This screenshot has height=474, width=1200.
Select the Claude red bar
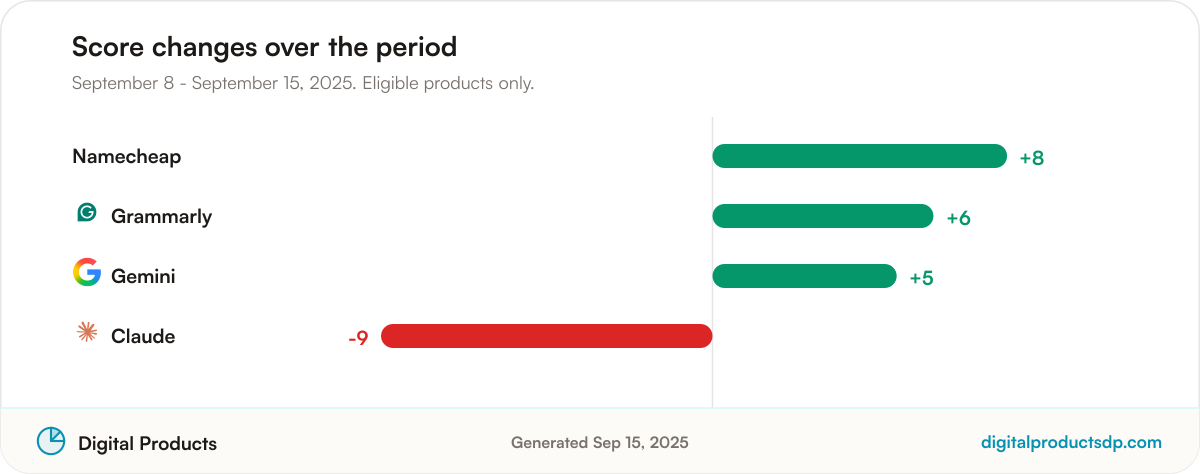(x=546, y=336)
